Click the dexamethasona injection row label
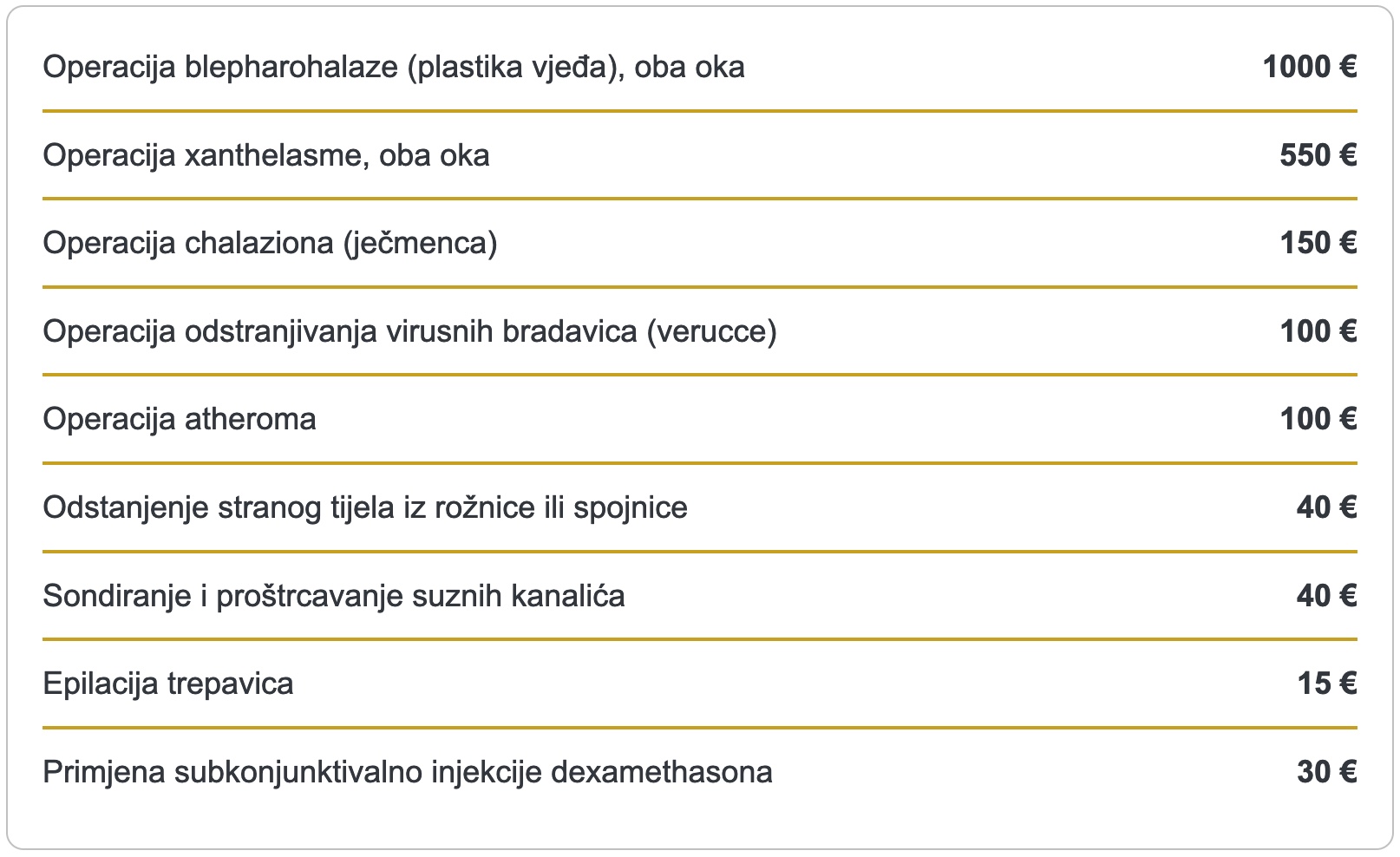This screenshot has width=1400, height=857. pyautogui.click(x=408, y=772)
